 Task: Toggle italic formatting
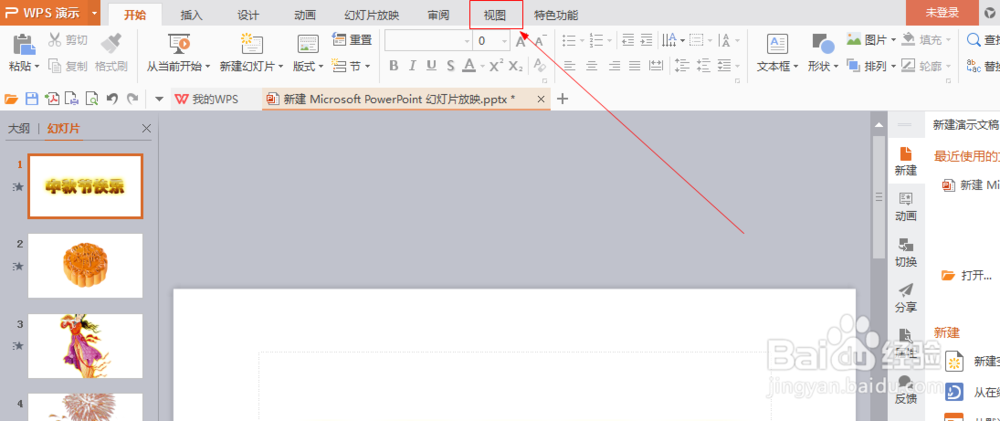click(413, 66)
